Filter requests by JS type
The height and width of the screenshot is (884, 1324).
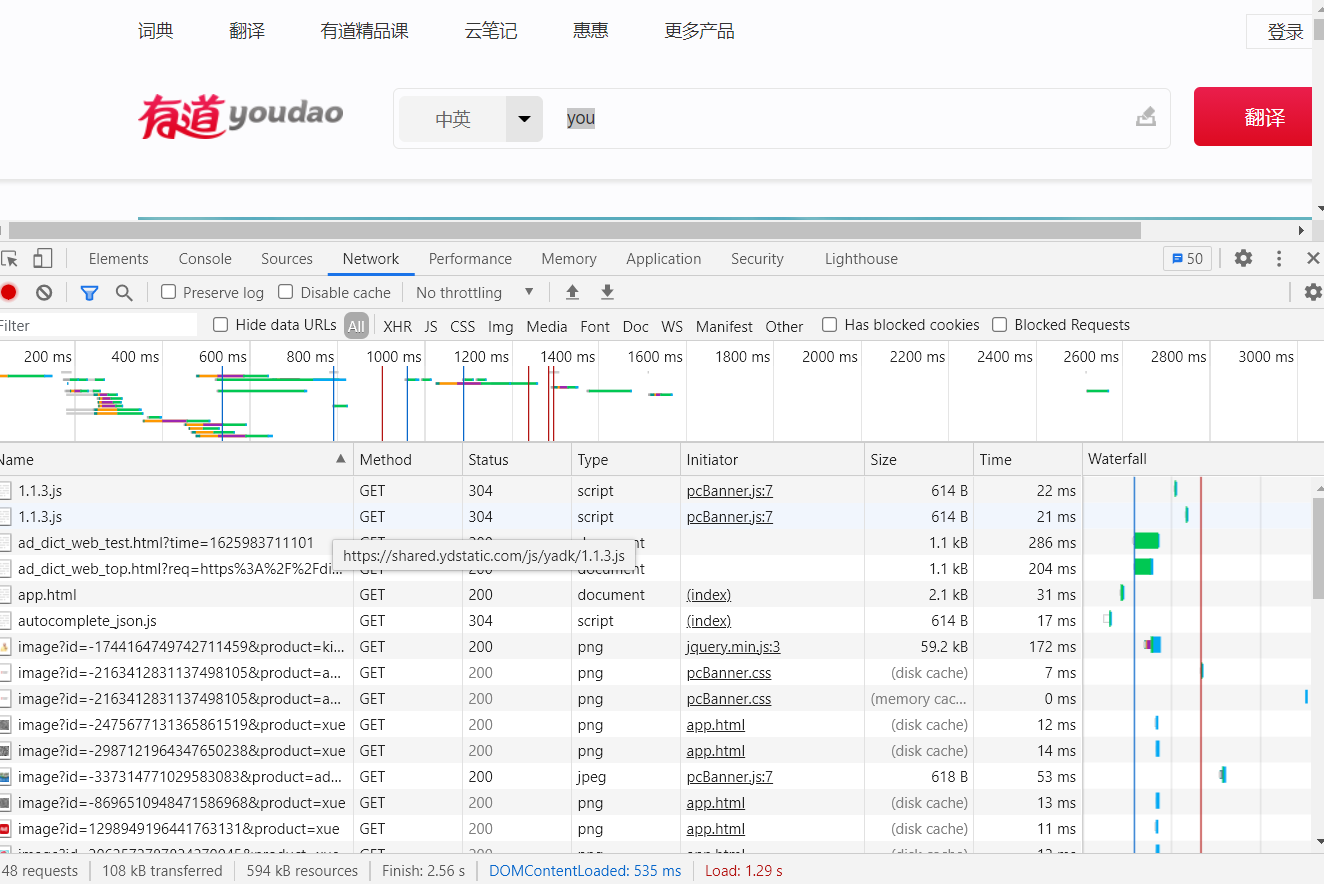click(x=431, y=326)
